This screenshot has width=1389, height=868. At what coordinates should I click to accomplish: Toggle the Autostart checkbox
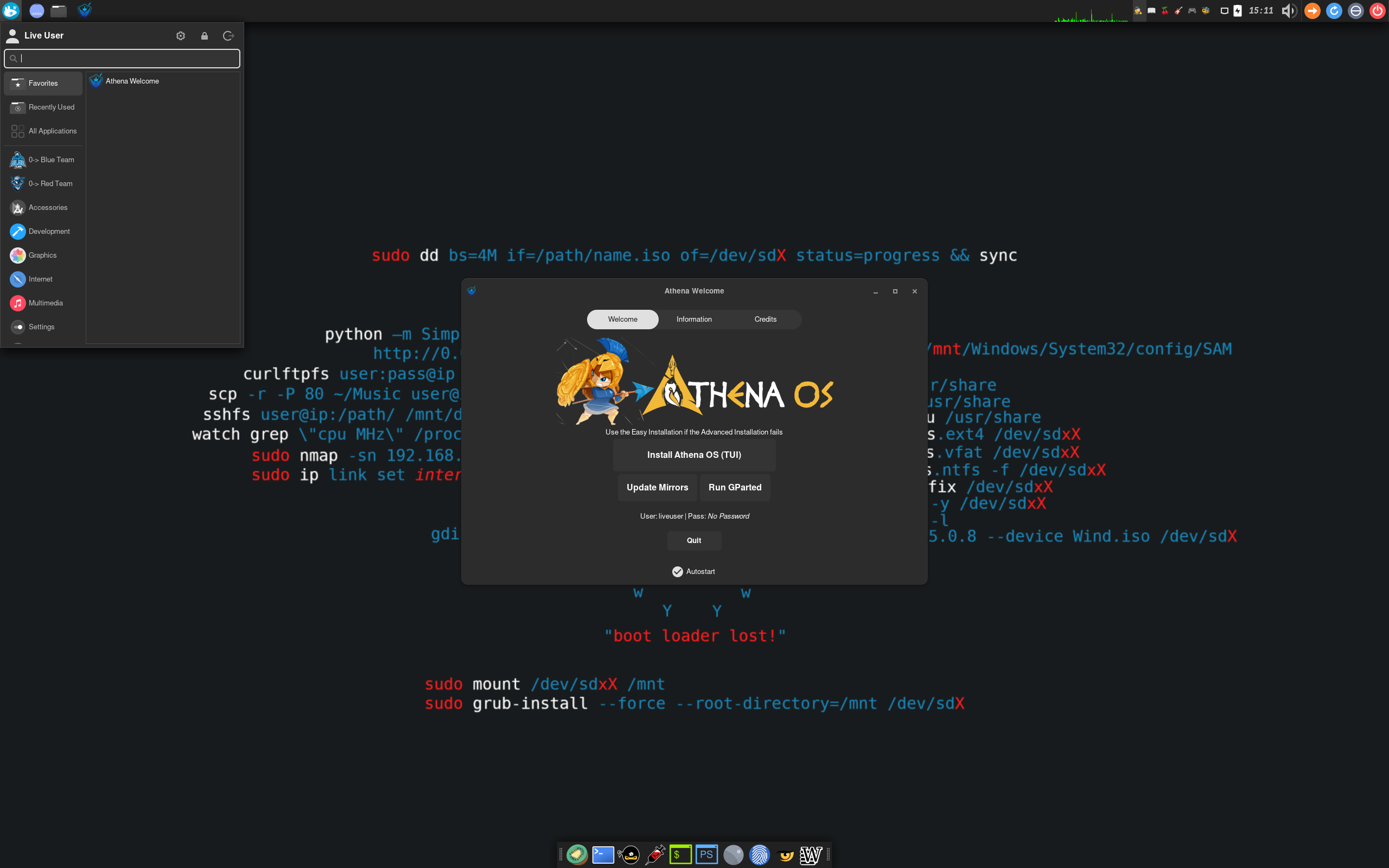677,571
